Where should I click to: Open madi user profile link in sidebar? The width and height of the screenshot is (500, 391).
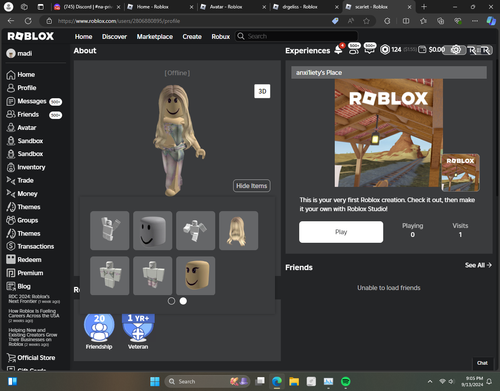20,53
